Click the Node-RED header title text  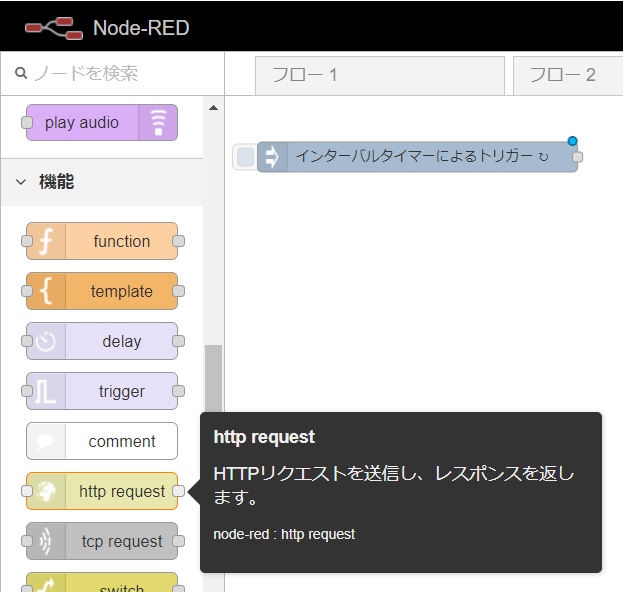point(141,28)
